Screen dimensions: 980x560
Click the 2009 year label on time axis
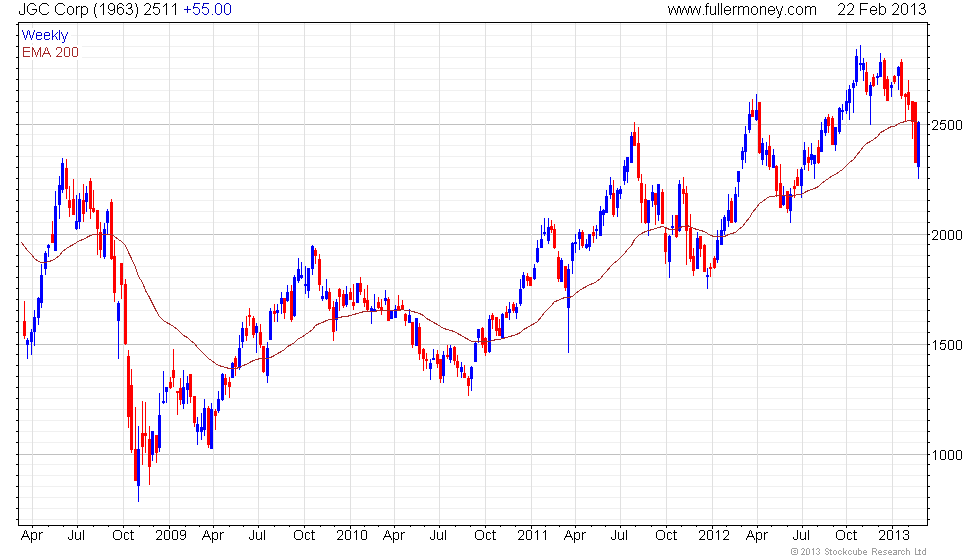click(x=171, y=535)
